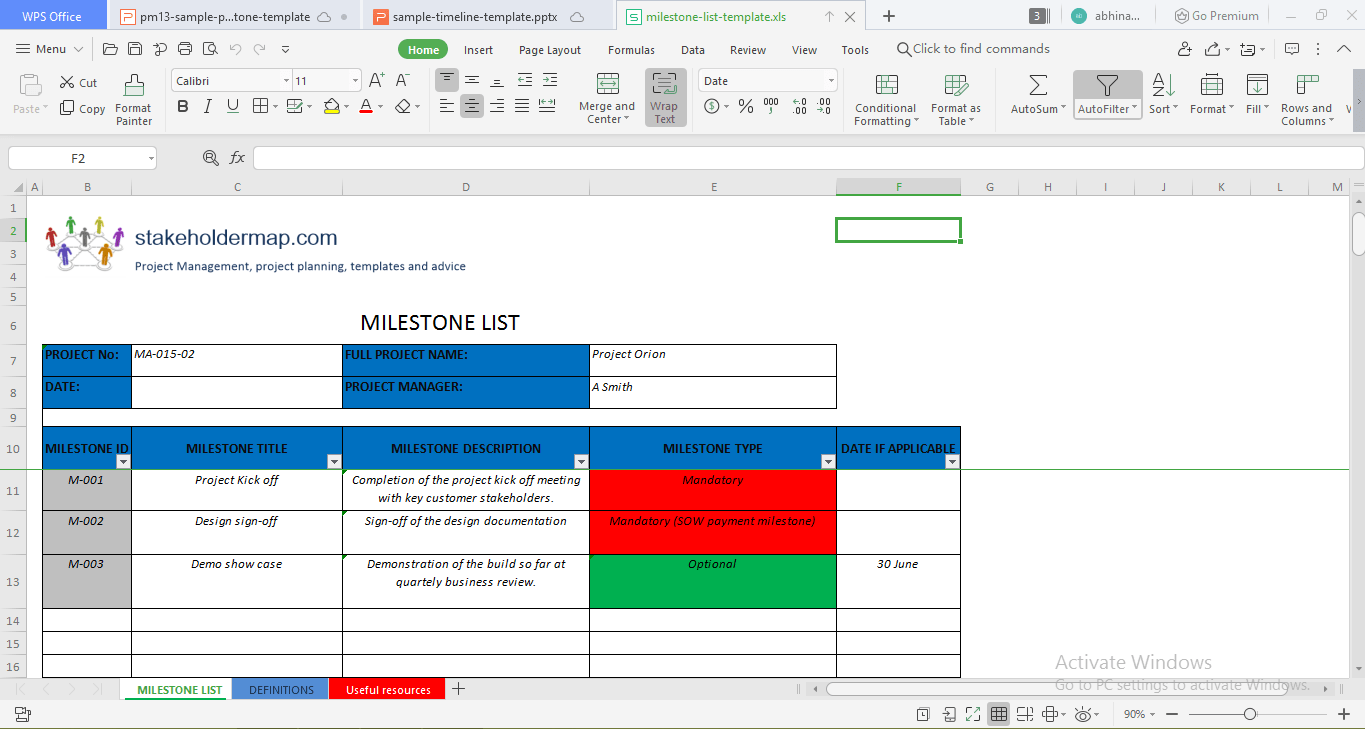The height and width of the screenshot is (729, 1365).
Task: Switch to the DEFINITIONS sheet tab
Action: [281, 690]
